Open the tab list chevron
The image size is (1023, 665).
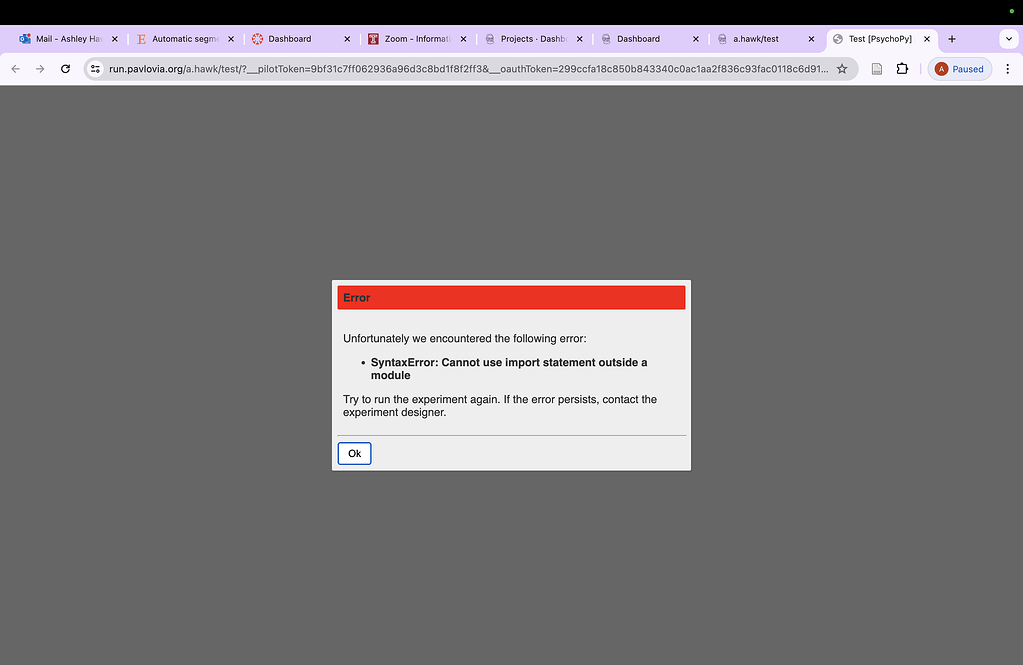1008,39
